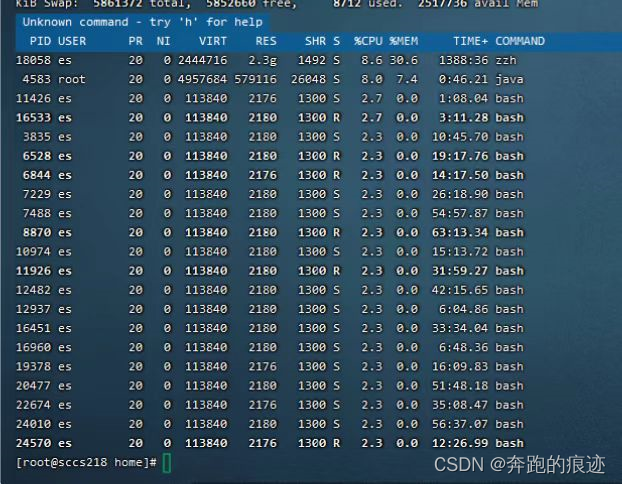This screenshot has height=484, width=622.
Task: Click the 1388:36 time value
Action: (463, 60)
